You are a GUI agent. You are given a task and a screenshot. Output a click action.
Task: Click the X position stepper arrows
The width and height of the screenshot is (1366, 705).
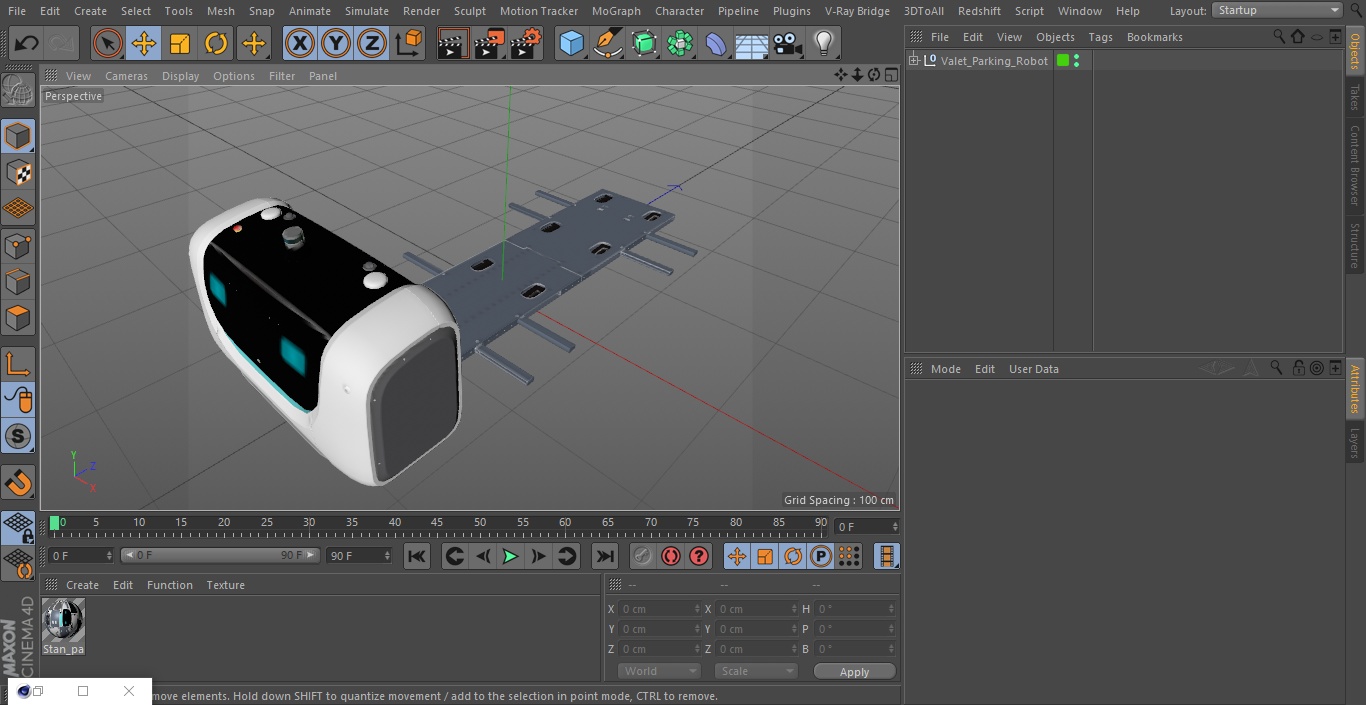pyautogui.click(x=697, y=609)
